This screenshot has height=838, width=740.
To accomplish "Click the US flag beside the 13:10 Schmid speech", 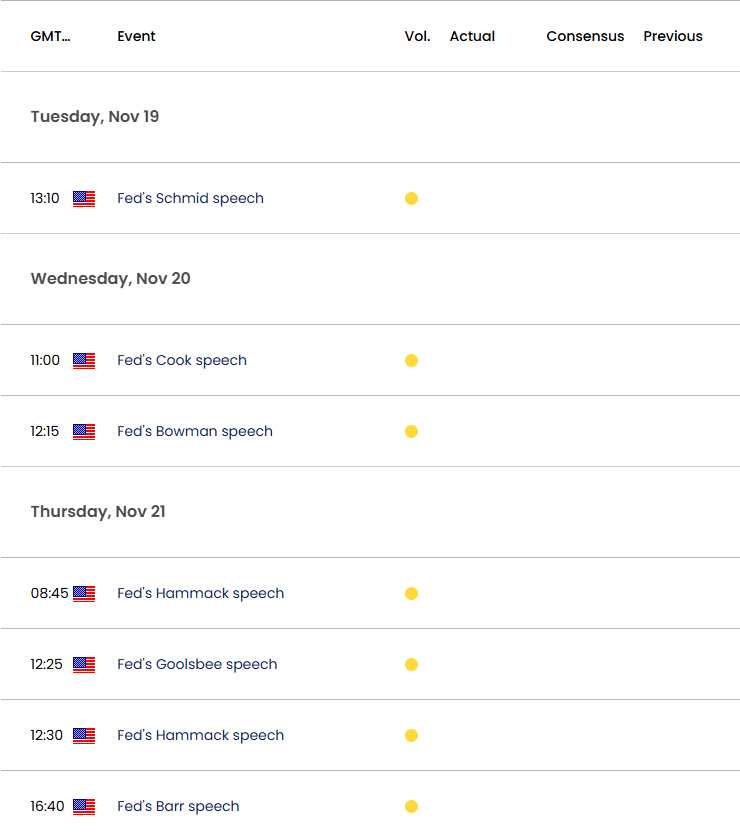I will pyautogui.click(x=84, y=199).
